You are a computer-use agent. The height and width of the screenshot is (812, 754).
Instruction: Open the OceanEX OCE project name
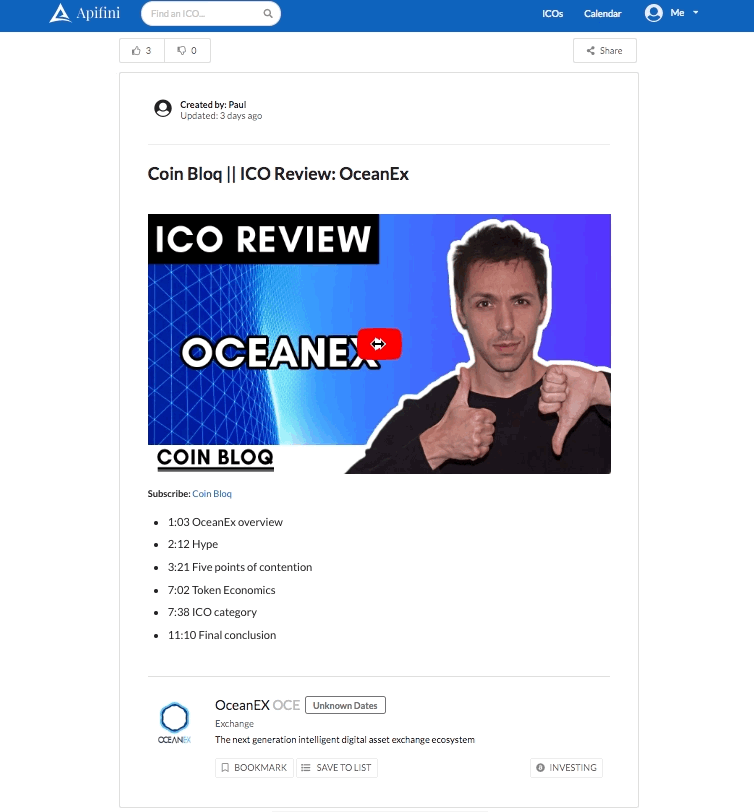257,705
